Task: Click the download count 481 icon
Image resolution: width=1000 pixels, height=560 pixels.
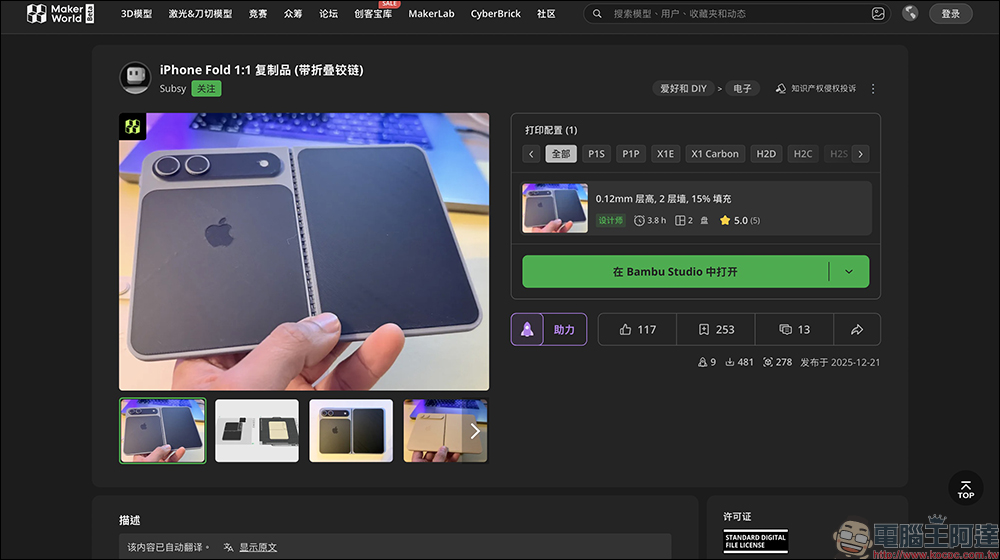Action: pyautogui.click(x=730, y=362)
